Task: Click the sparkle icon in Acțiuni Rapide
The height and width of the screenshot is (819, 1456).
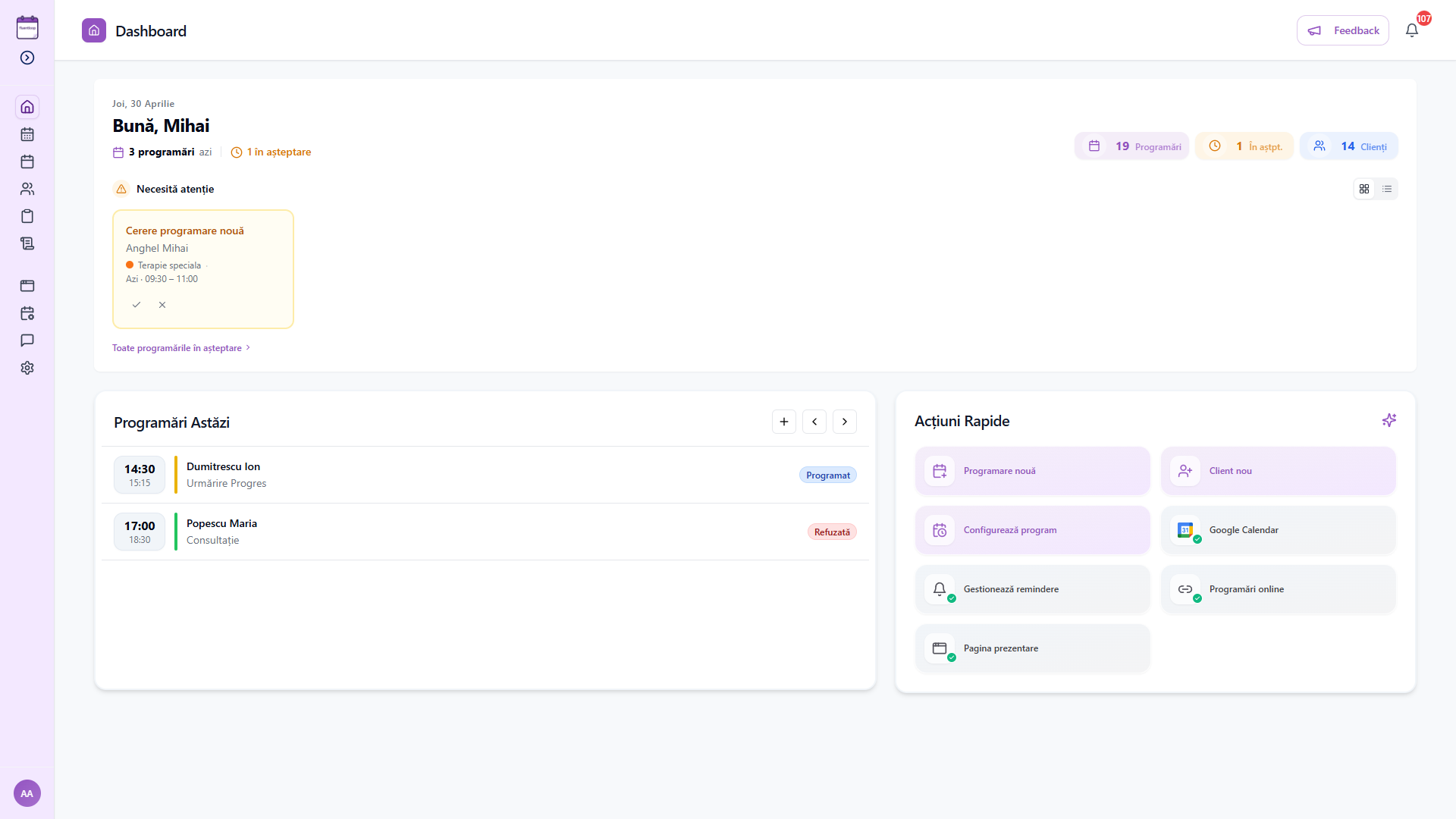Action: coord(1389,420)
